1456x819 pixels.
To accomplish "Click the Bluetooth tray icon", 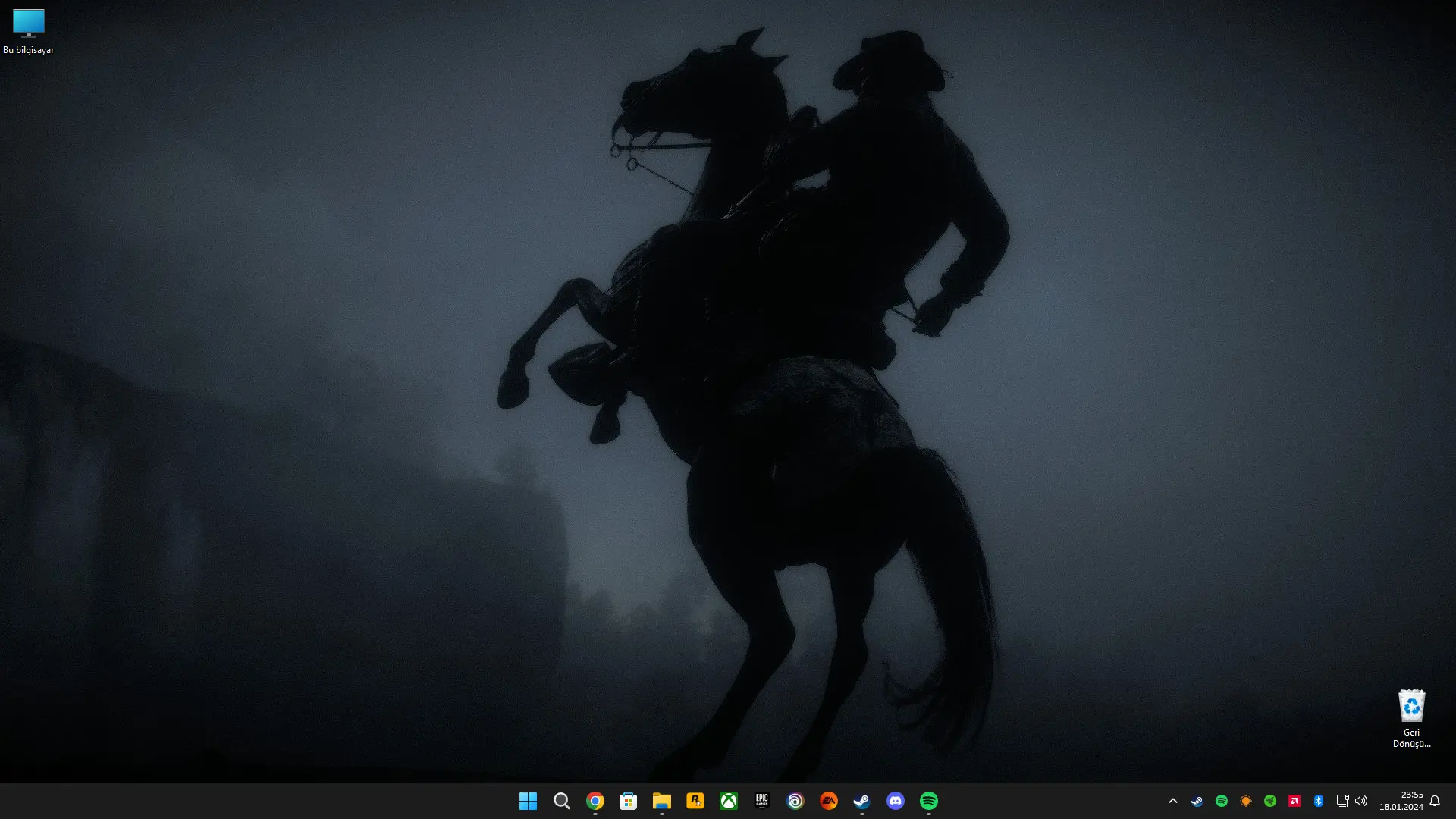I will tap(1319, 801).
